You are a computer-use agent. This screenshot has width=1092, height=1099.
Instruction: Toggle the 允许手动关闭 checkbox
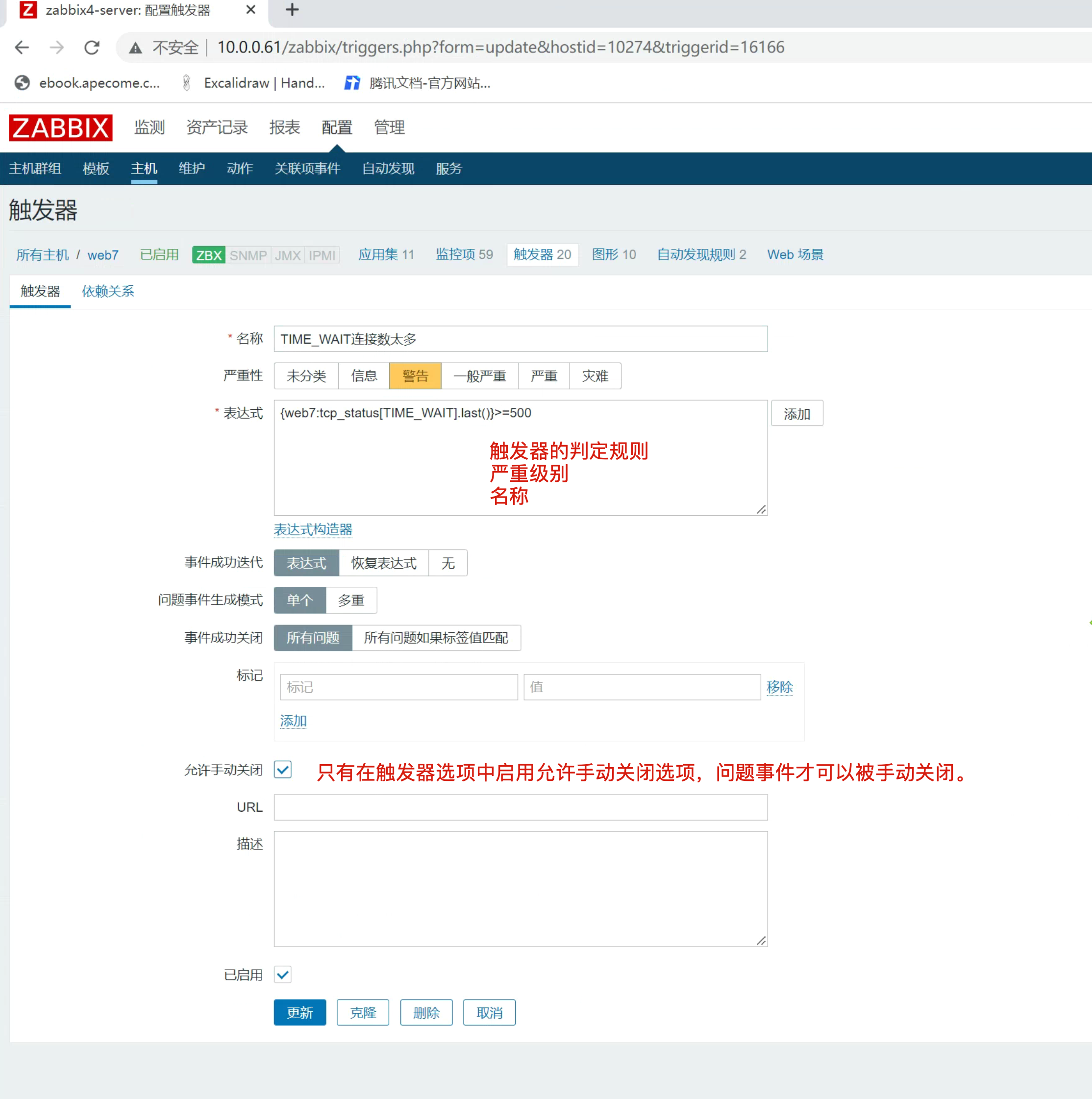coord(283,770)
